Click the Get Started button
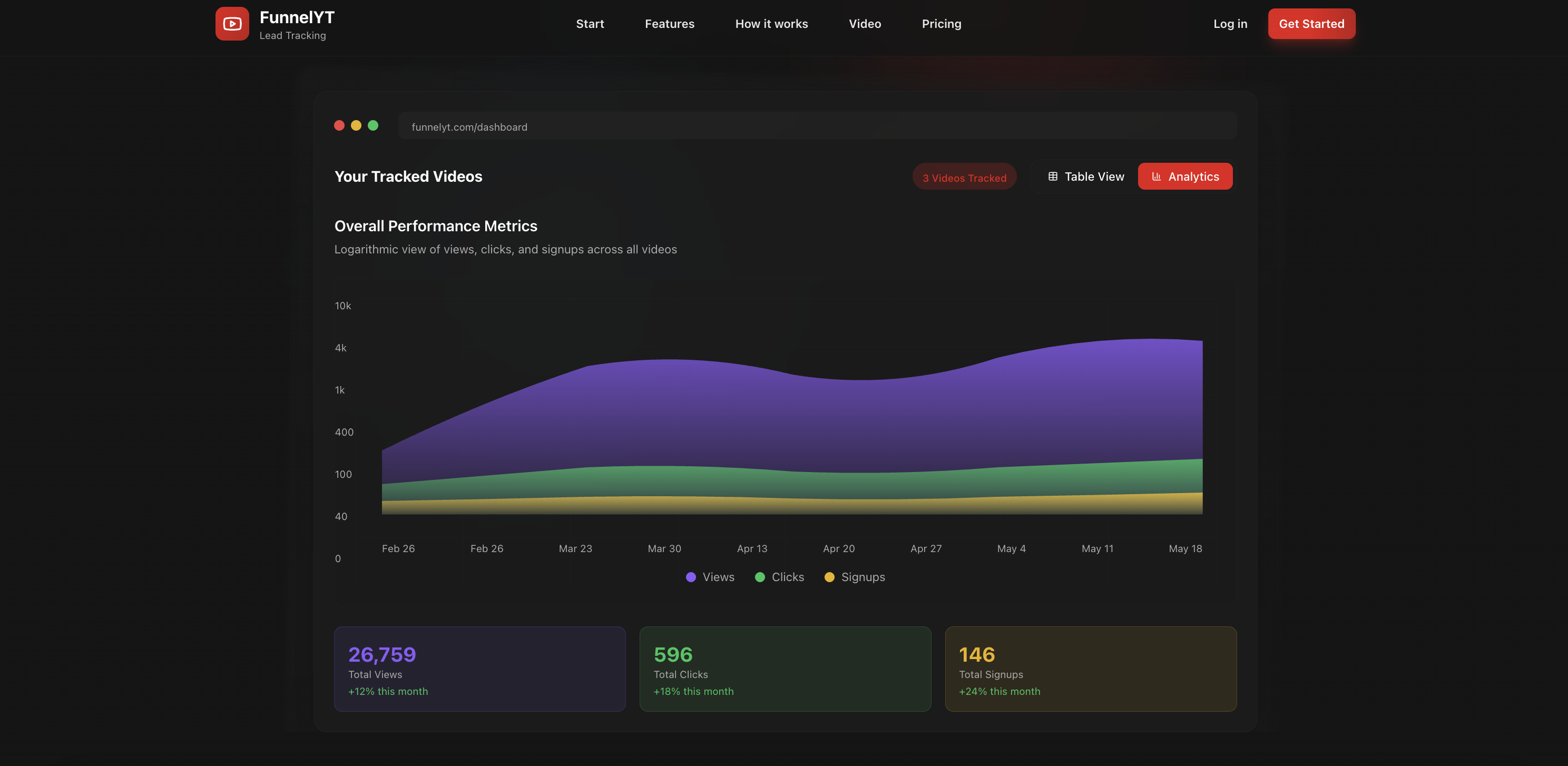1568x766 pixels. (x=1311, y=24)
